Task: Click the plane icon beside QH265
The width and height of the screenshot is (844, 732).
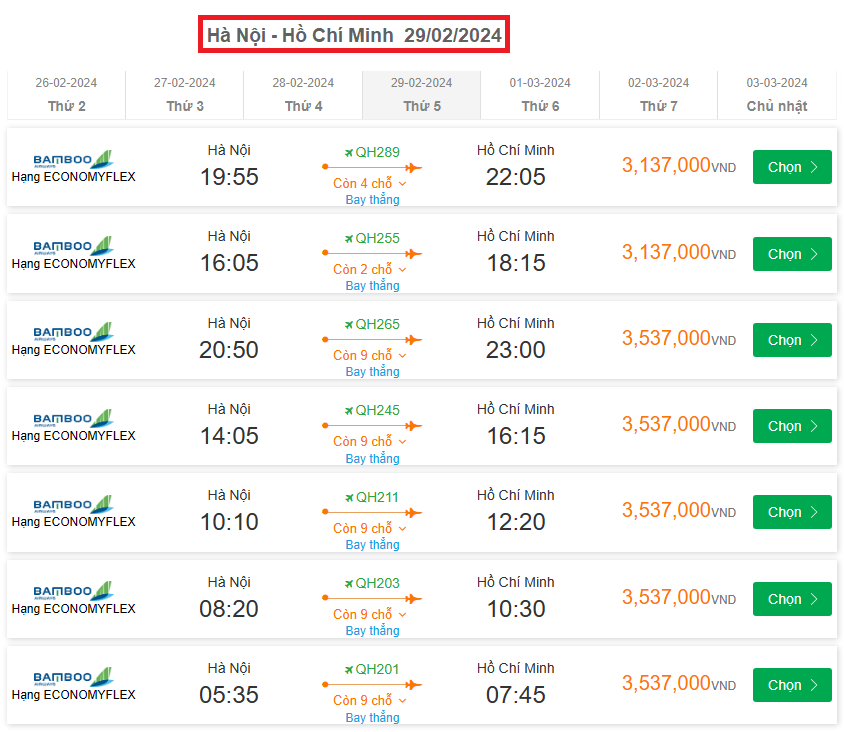Action: tap(349, 325)
